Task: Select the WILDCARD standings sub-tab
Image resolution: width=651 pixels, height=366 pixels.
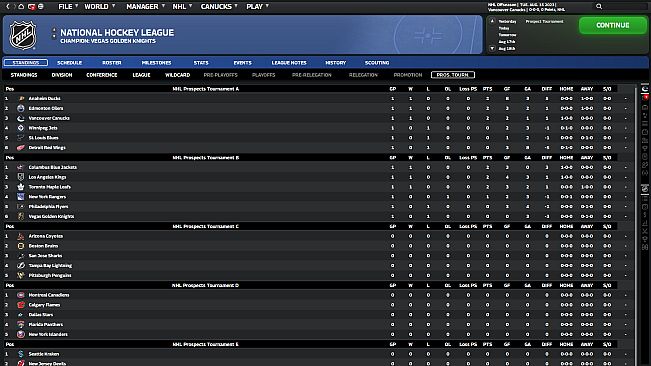Action: [177, 75]
